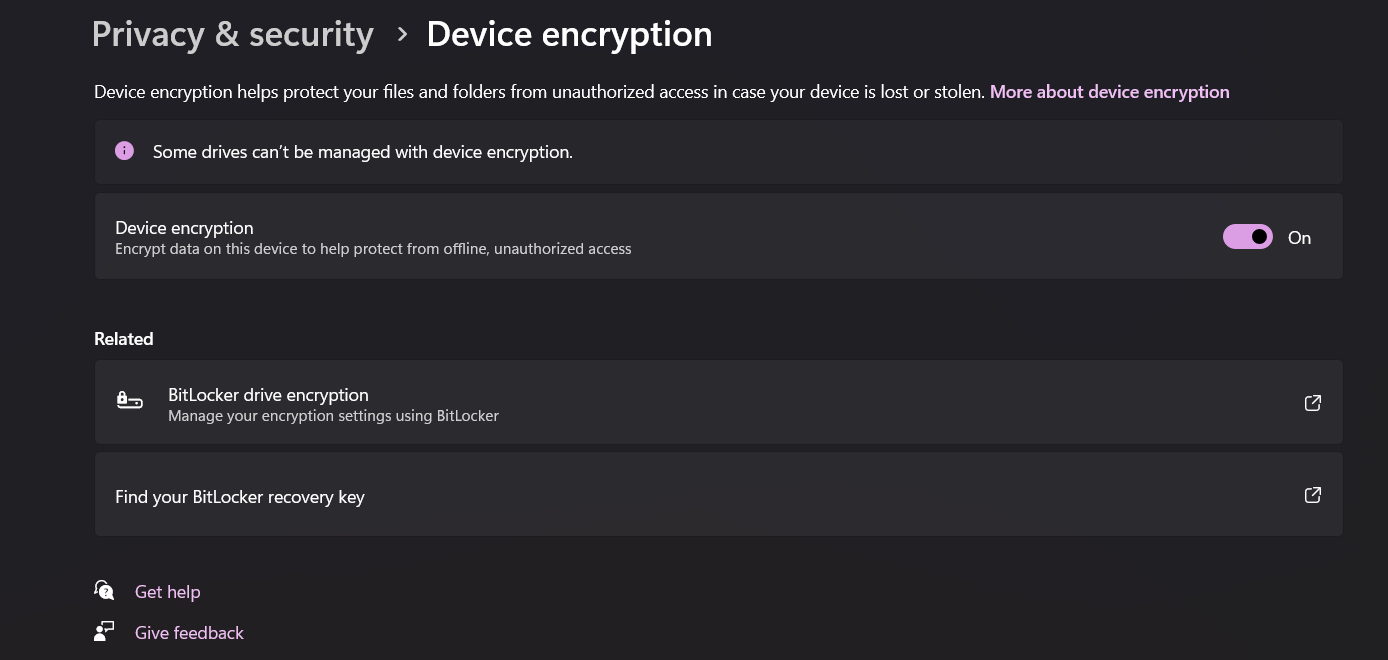Open More about device encryption link
1388x660 pixels.
(x=1109, y=92)
